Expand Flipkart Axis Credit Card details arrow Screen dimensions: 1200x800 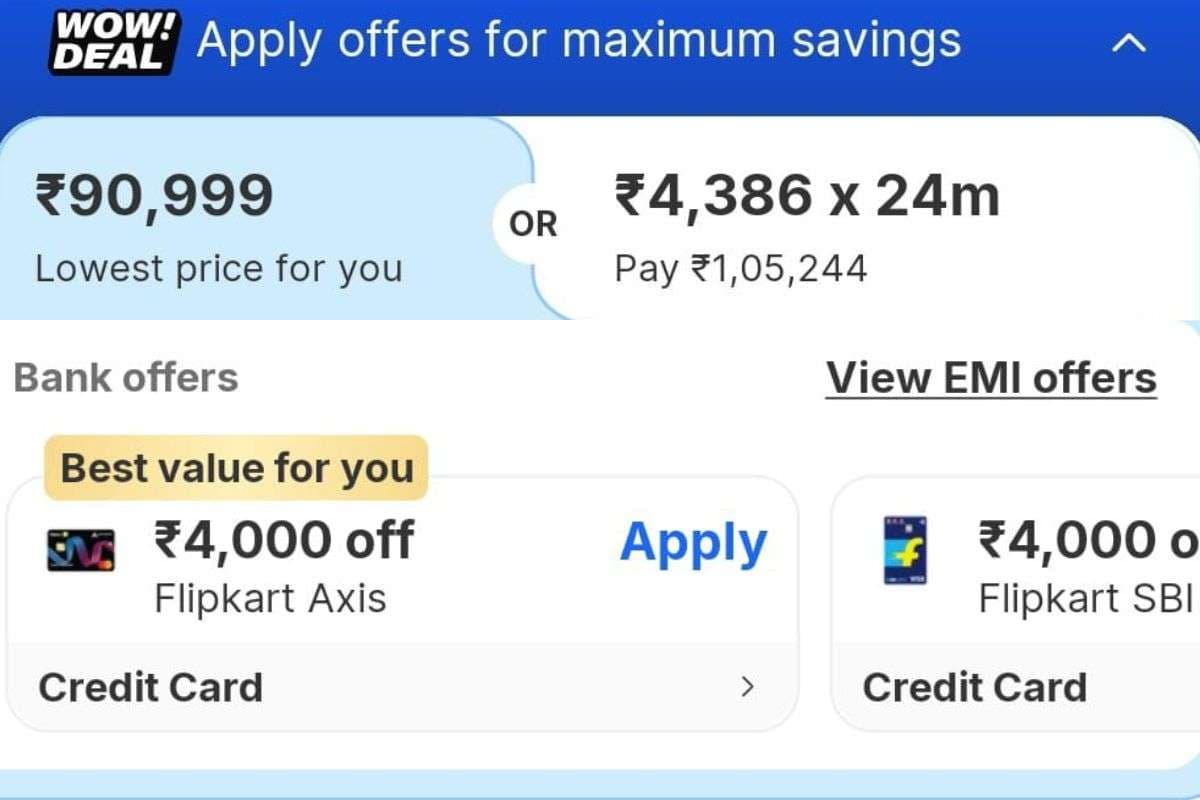[x=747, y=687]
